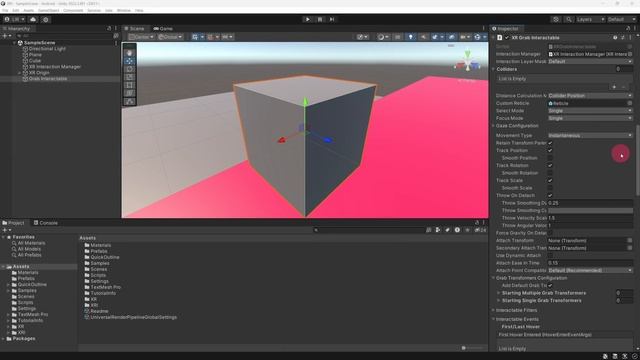This screenshot has height=360, width=640.
Task: Open the Unity Cloud icon
Action: [x=33, y=19]
